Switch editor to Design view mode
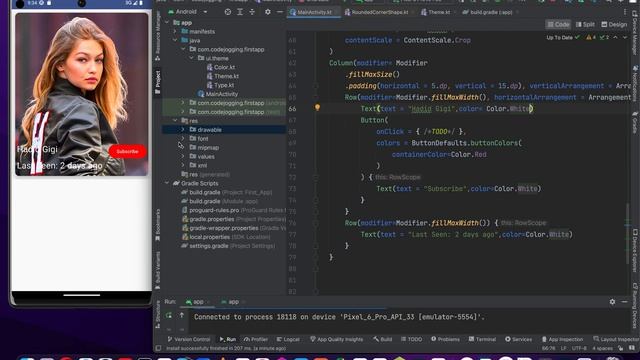 click(x=614, y=24)
